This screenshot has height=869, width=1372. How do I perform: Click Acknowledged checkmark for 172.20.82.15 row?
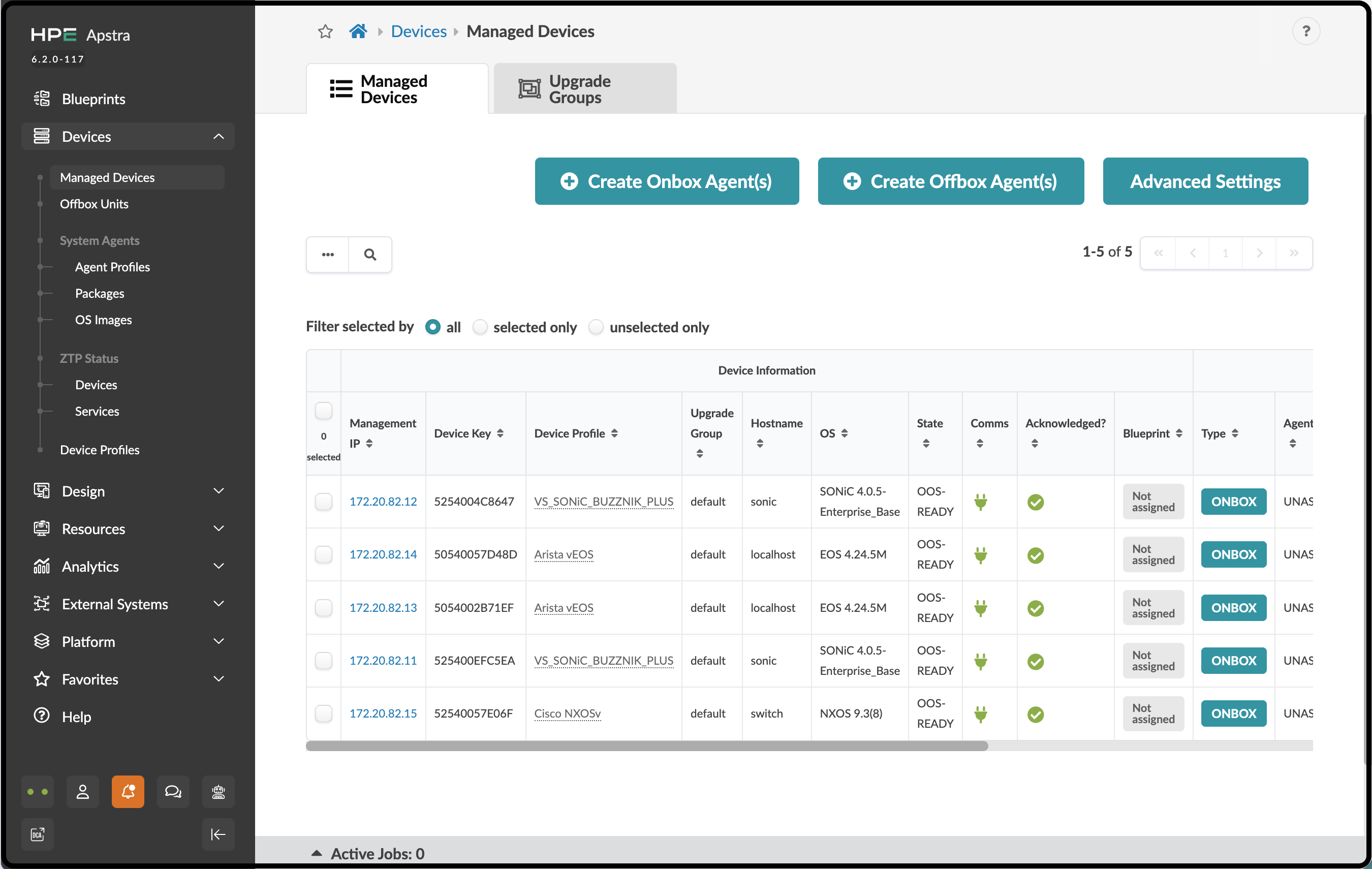pyautogui.click(x=1035, y=713)
